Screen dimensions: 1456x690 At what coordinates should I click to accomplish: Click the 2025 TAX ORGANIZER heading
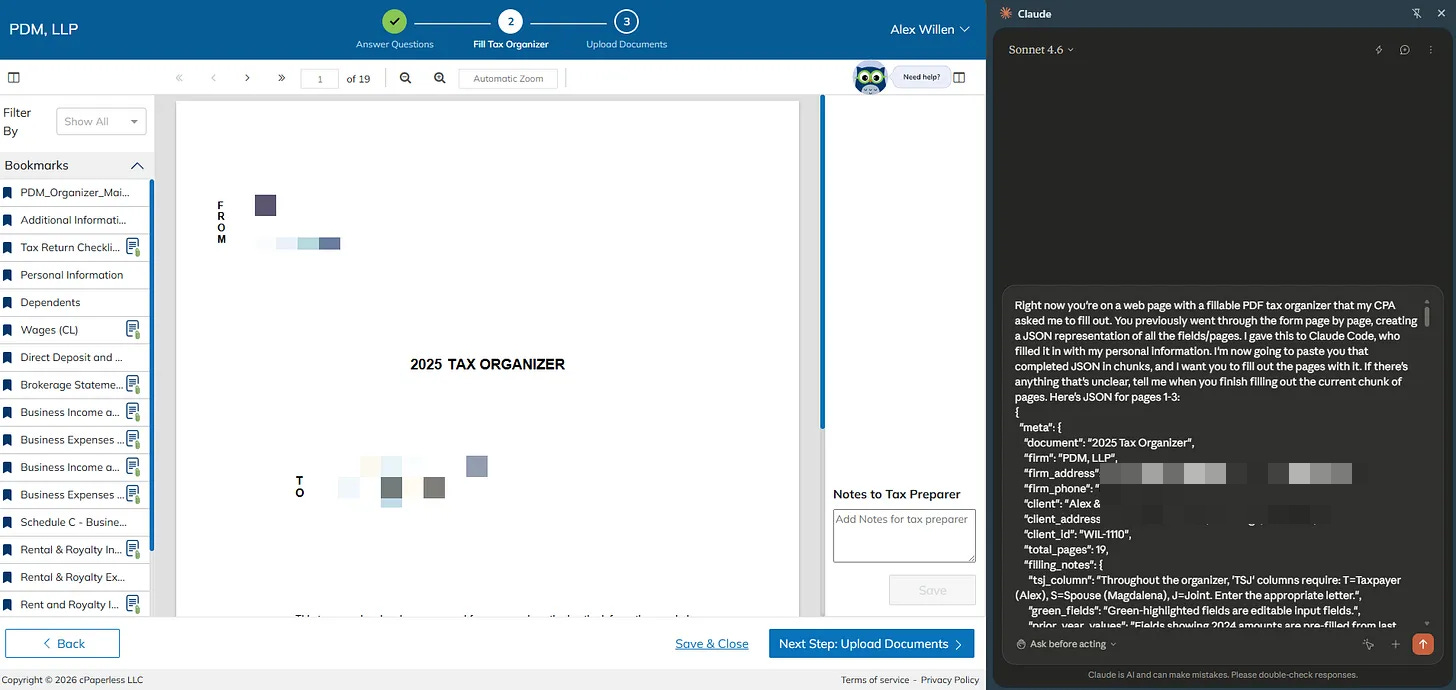click(487, 364)
